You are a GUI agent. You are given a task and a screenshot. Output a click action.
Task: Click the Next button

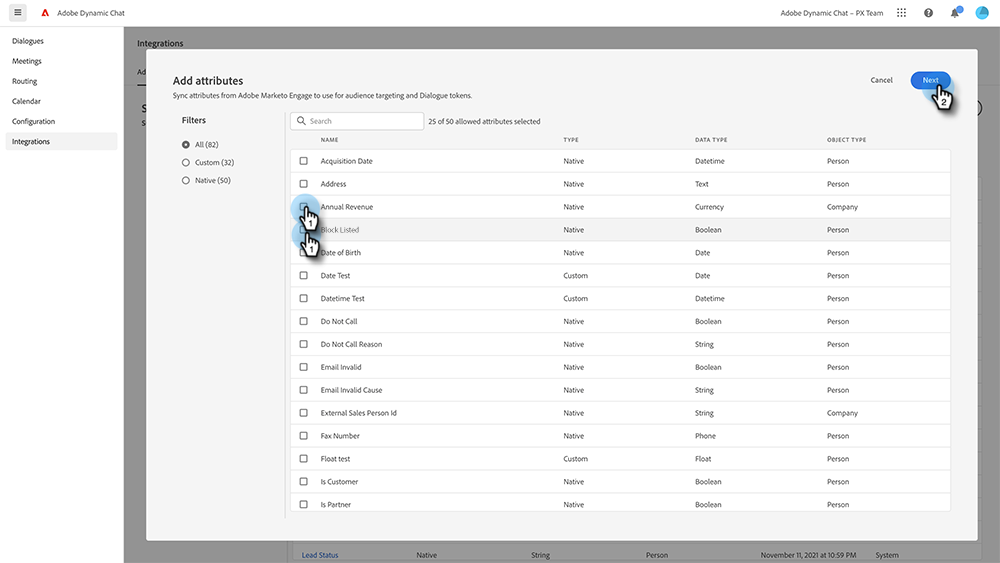(x=930, y=80)
